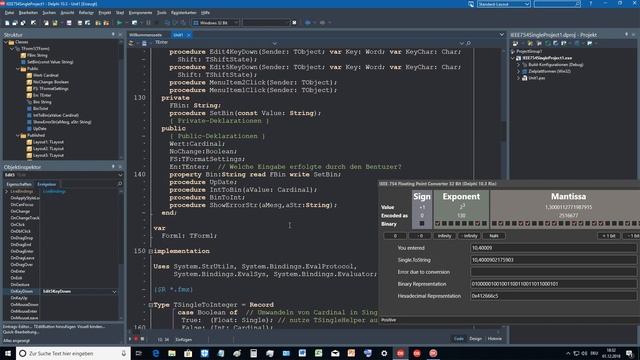Screen dimensions: 640x360
Task: Toggle the third Mantissa bit checkbox
Action: 508,223
